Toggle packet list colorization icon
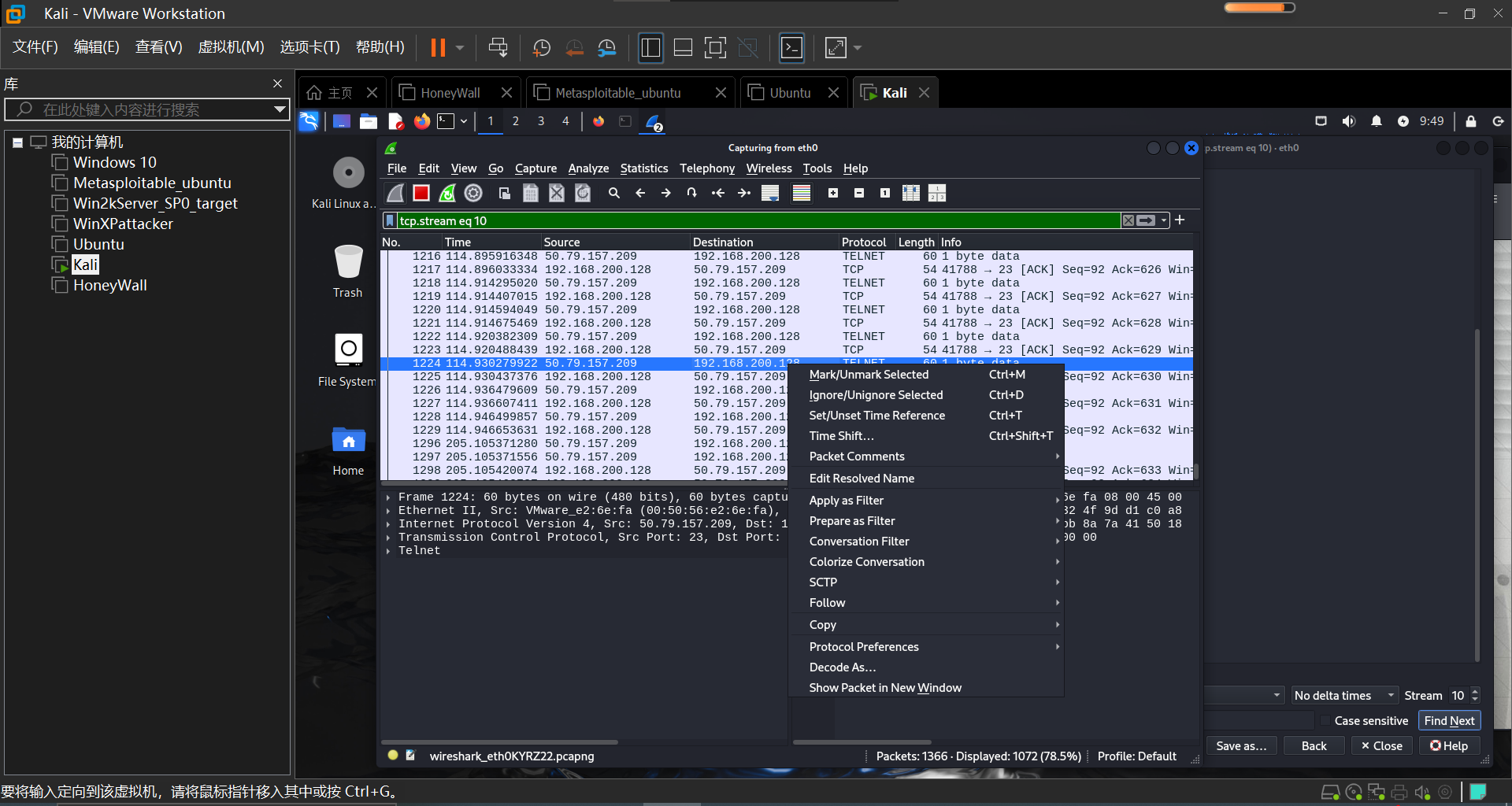The image size is (1512, 806). coord(802,193)
